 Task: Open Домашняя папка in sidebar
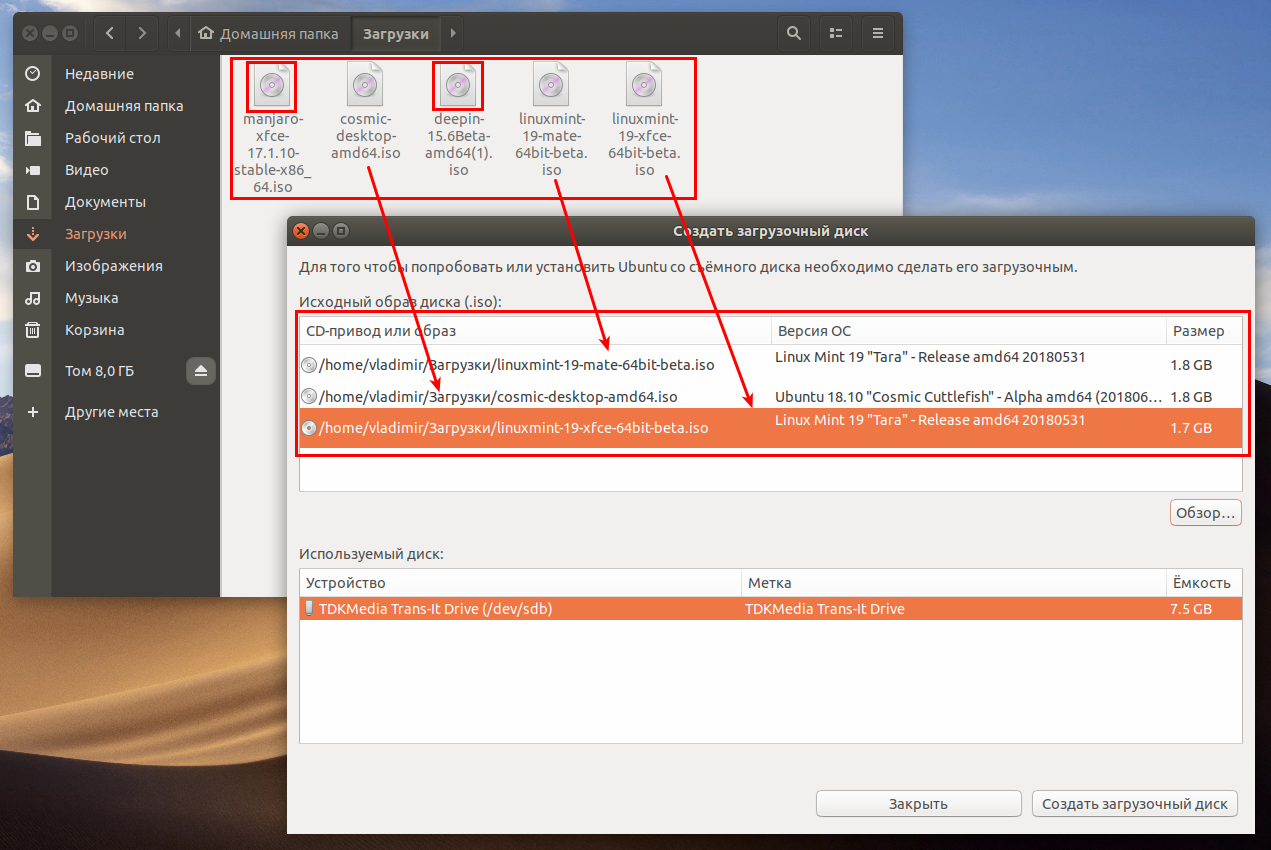(116, 106)
